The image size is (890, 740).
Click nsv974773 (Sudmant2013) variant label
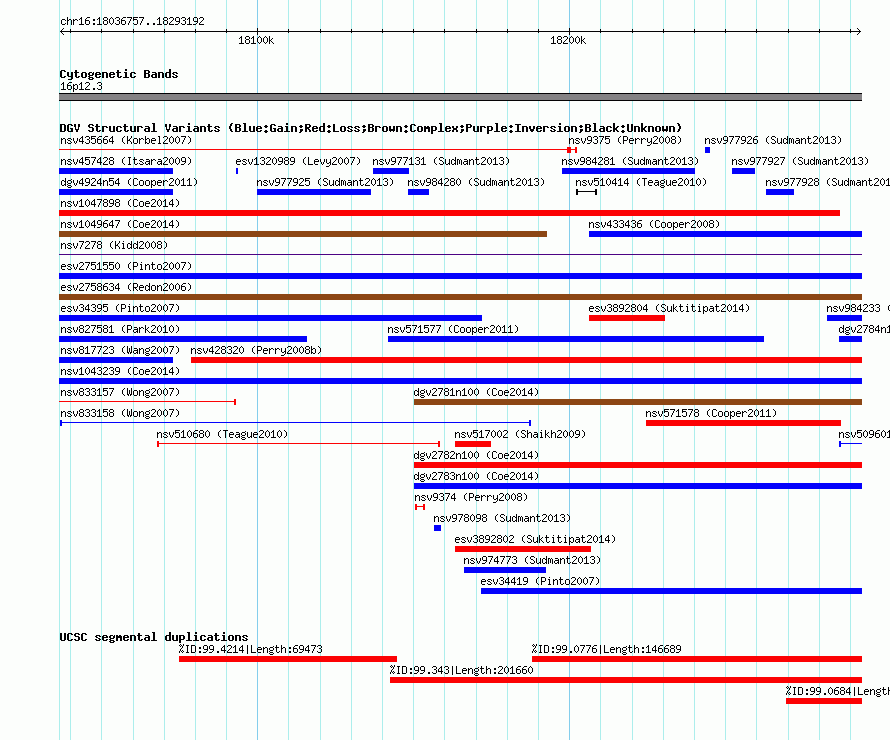point(532,560)
